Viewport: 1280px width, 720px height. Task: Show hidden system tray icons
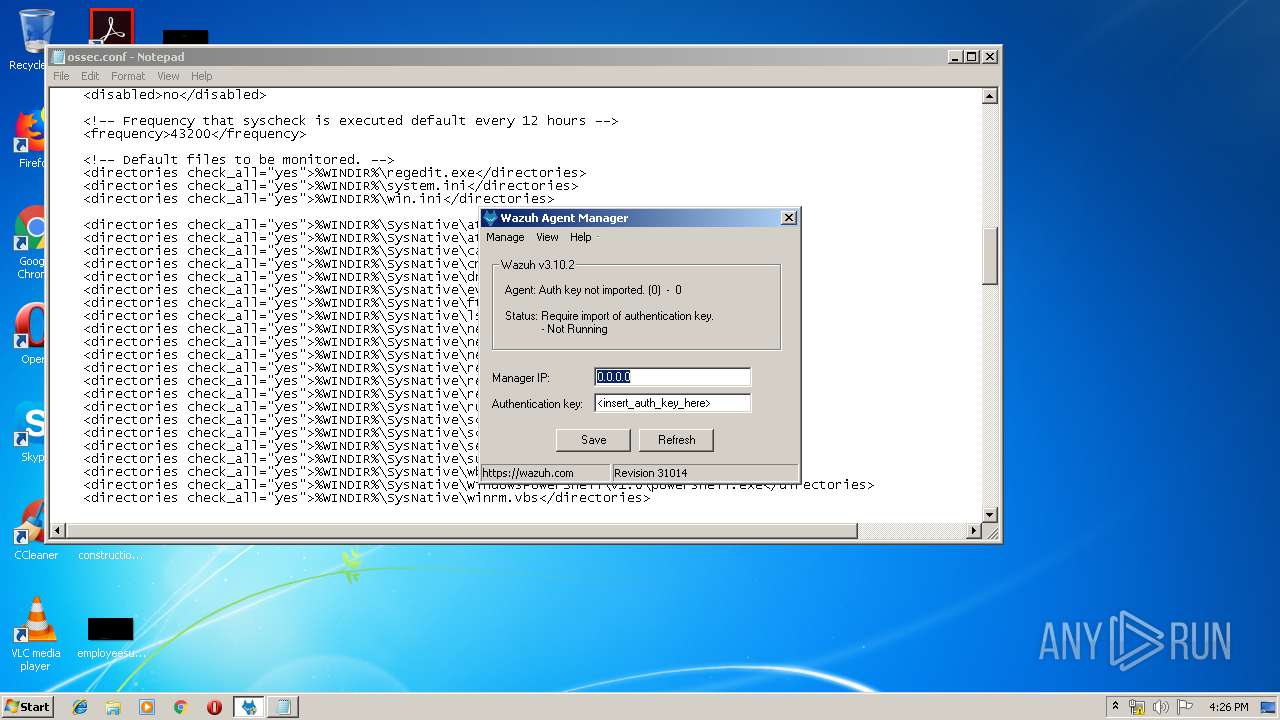pos(1115,706)
